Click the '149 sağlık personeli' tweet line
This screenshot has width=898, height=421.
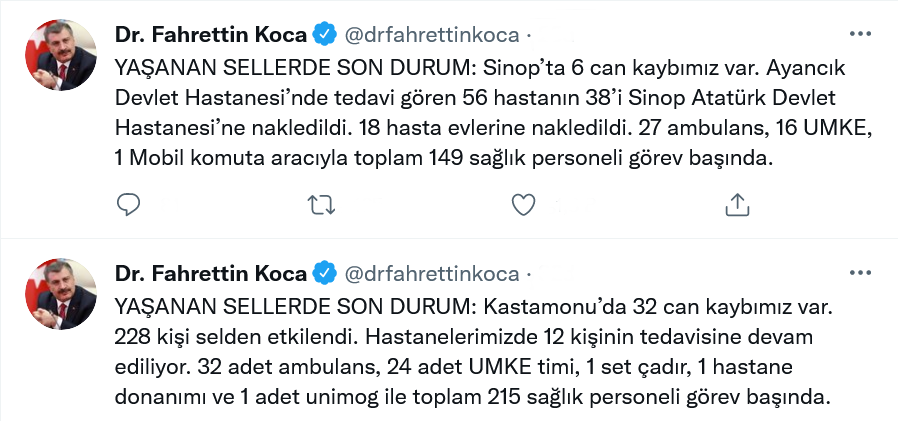point(444,158)
